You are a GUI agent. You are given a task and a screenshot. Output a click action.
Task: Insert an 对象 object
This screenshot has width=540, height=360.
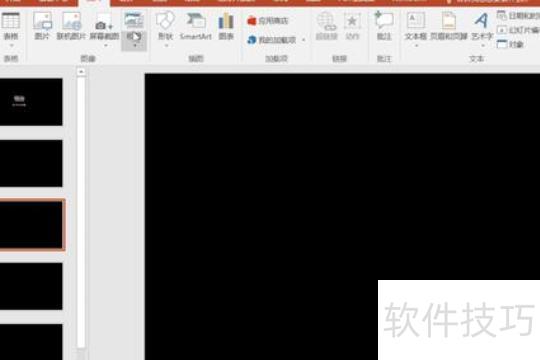click(x=511, y=44)
